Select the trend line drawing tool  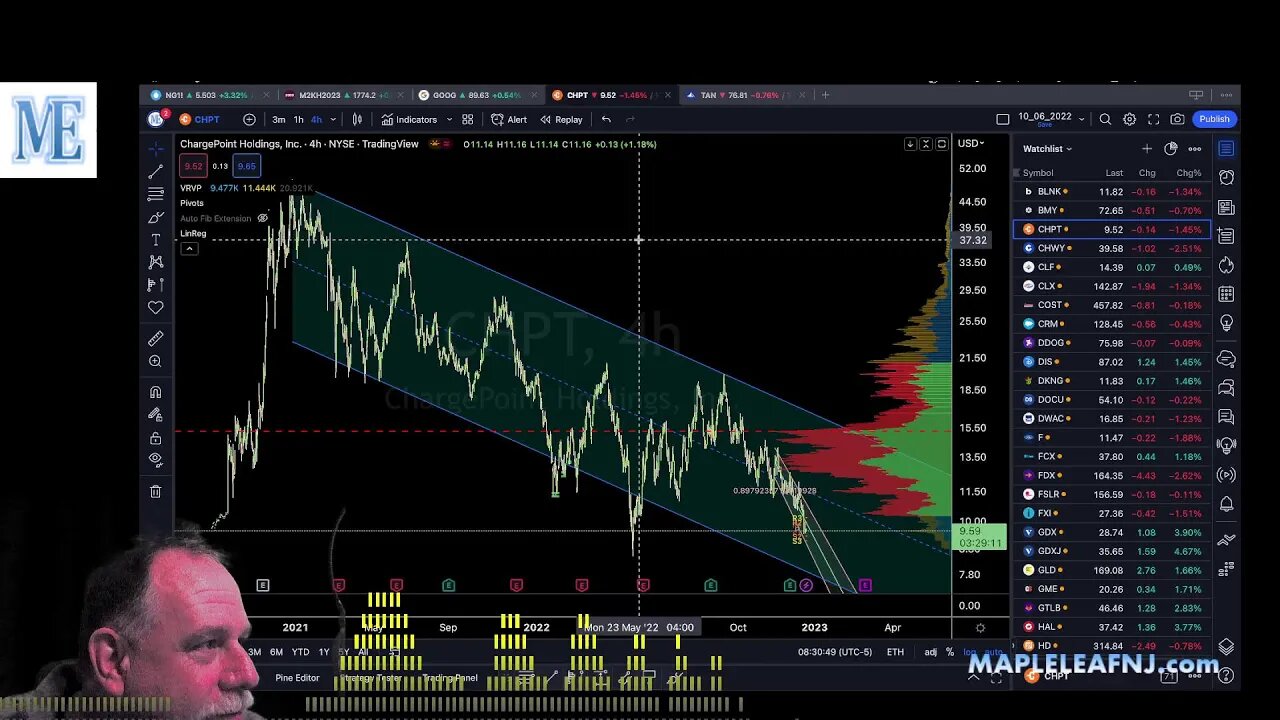click(155, 172)
